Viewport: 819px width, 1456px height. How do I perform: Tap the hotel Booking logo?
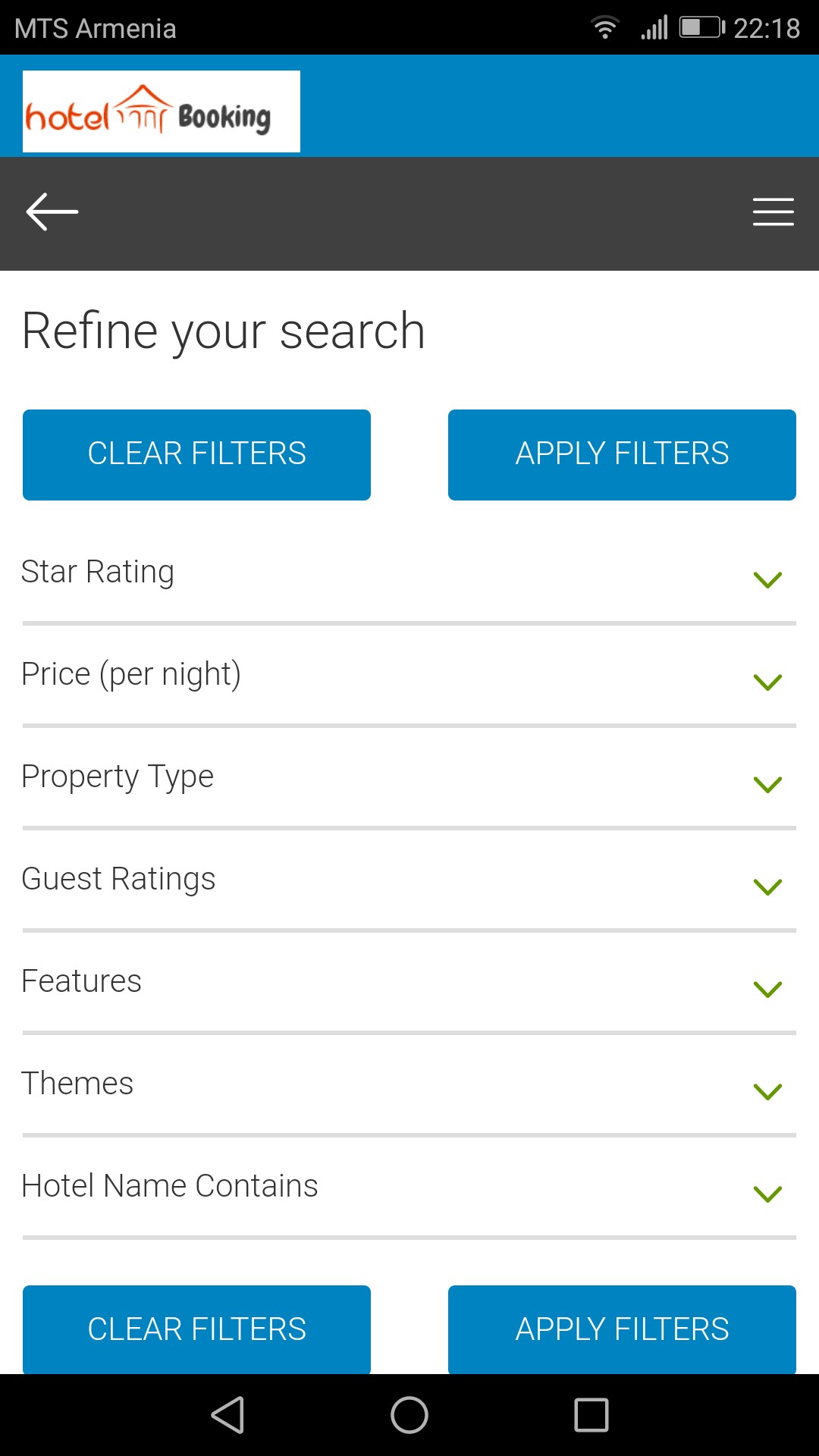[x=162, y=112]
